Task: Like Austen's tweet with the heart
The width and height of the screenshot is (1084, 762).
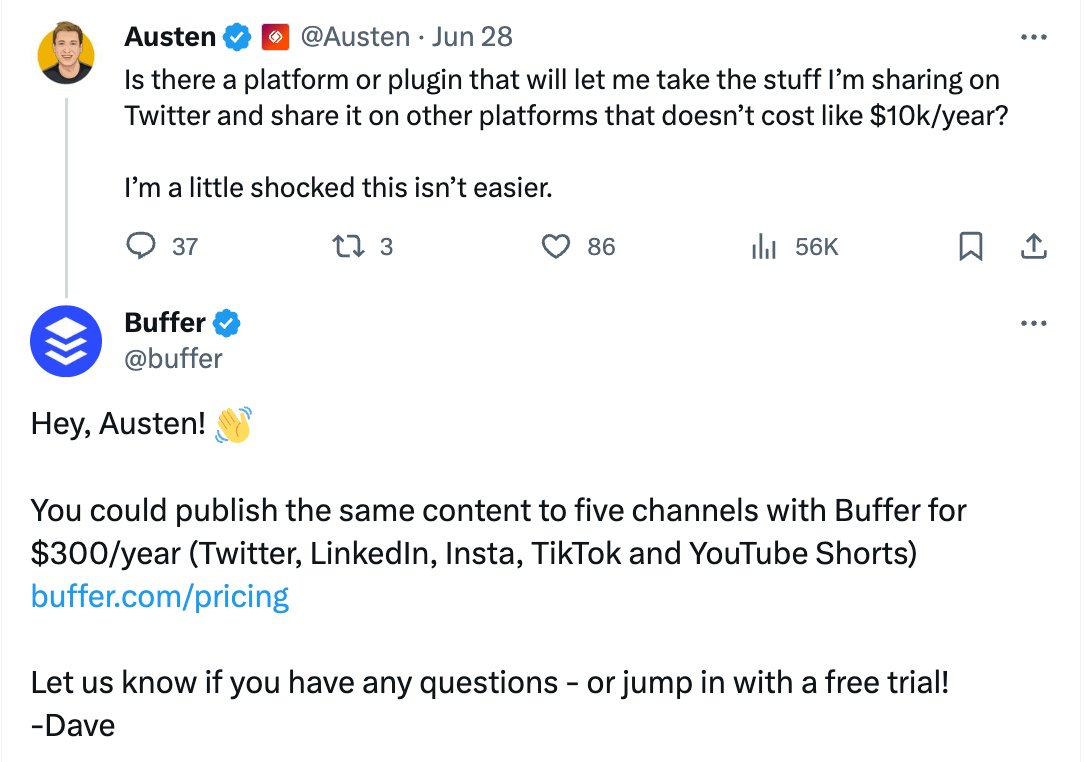Action: tap(555, 246)
